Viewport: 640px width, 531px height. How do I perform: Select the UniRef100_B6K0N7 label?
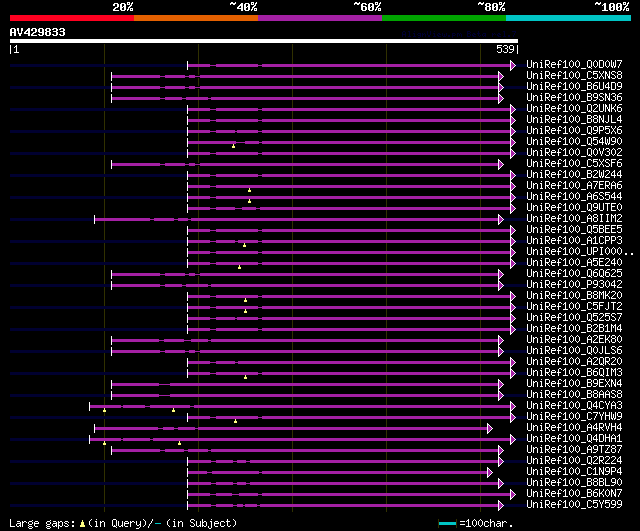(x=574, y=494)
